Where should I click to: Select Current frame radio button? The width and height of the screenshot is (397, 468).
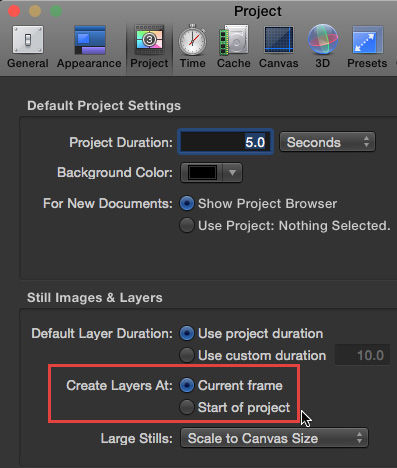tap(187, 385)
